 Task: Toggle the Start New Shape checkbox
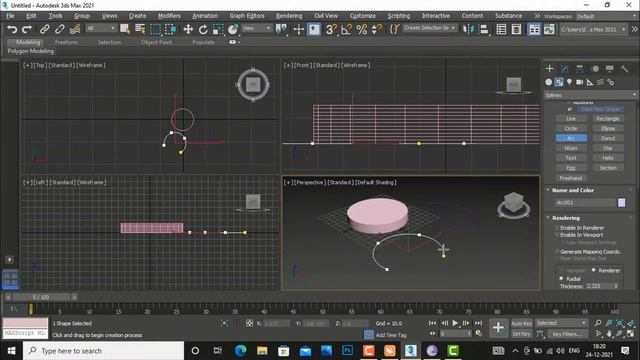(x=570, y=109)
